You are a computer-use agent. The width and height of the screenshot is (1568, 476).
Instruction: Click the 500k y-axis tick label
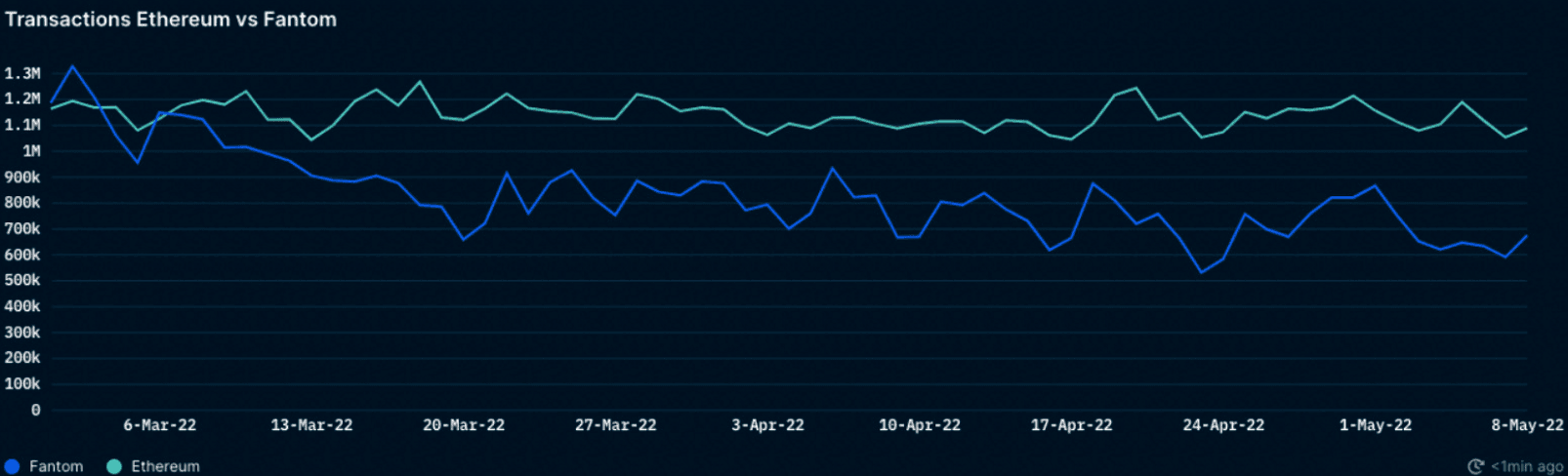(x=22, y=280)
